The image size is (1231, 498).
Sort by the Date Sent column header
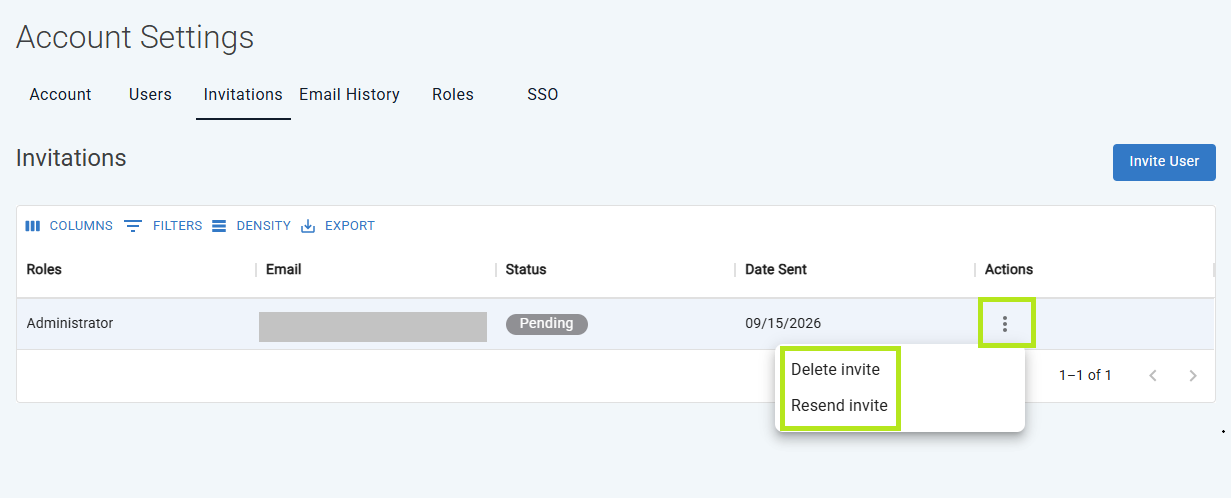click(776, 269)
